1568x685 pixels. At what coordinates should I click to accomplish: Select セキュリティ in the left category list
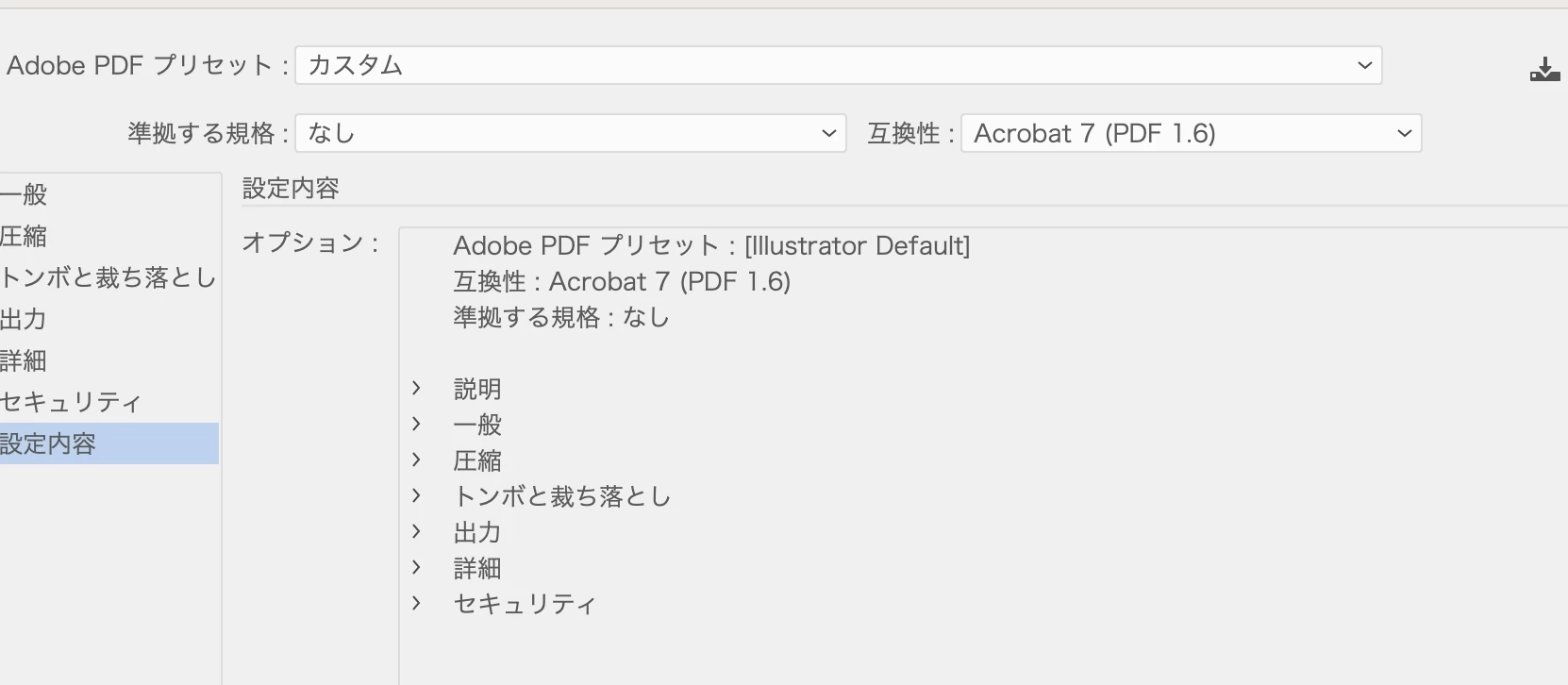click(109, 402)
